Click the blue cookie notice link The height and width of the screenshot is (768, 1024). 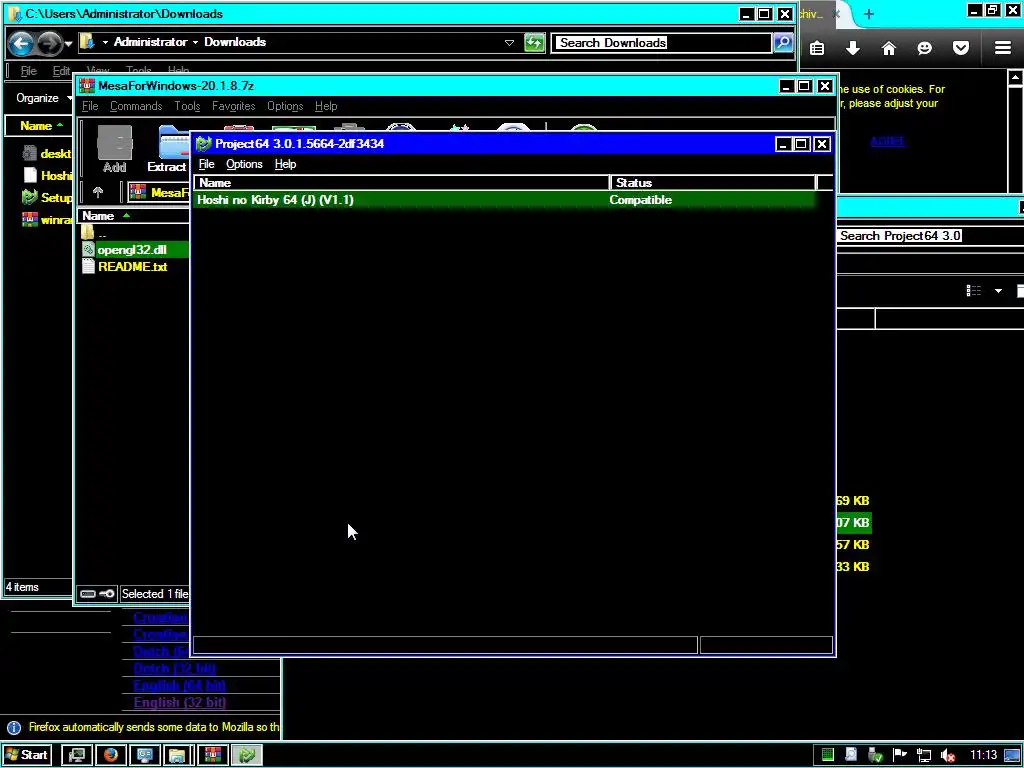888,141
